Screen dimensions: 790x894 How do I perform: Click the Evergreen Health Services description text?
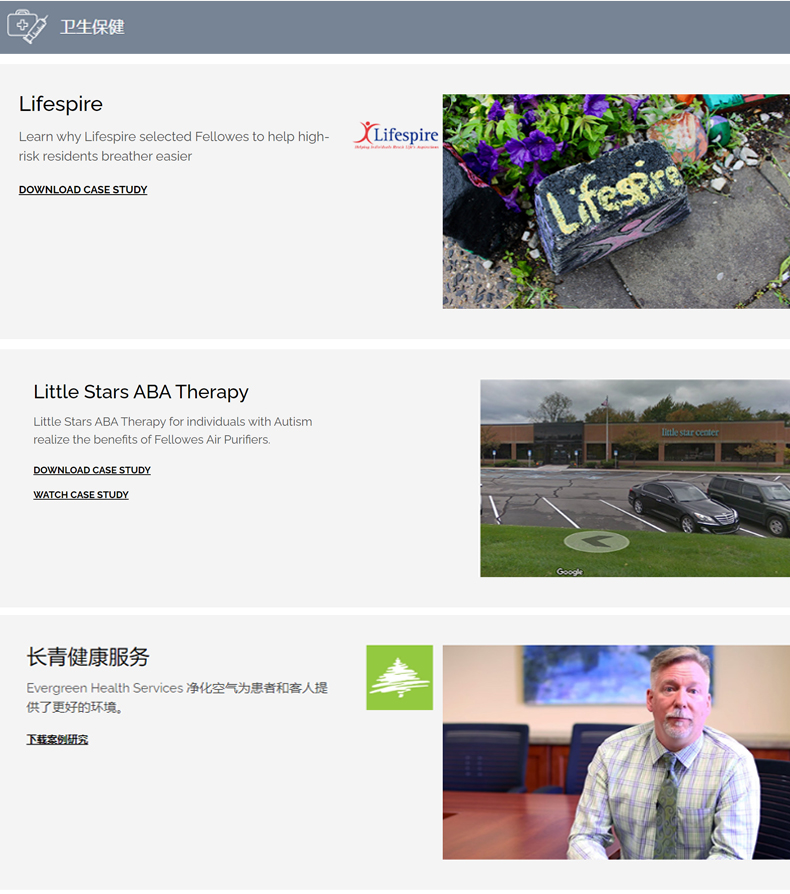(177, 697)
